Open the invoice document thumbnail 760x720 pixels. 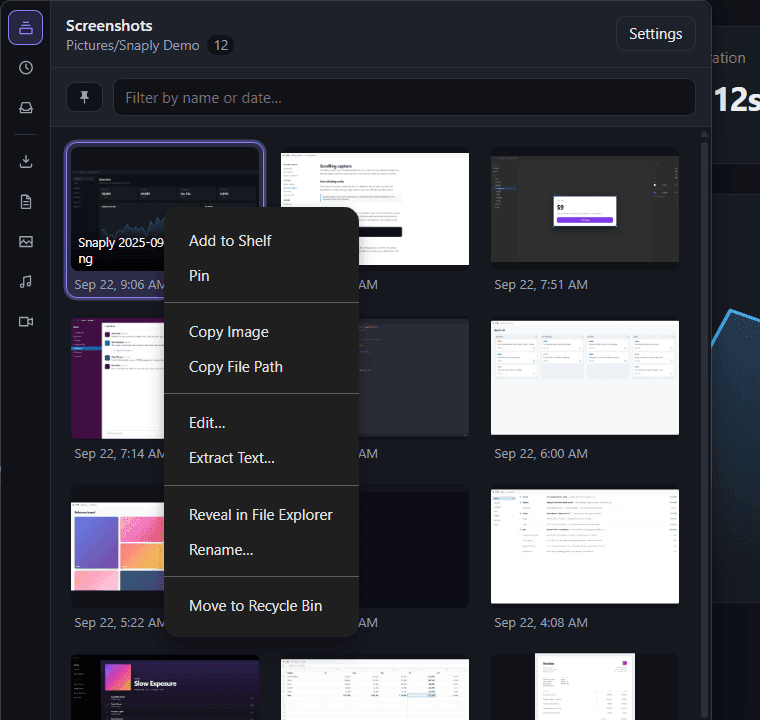pyautogui.click(x=585, y=687)
